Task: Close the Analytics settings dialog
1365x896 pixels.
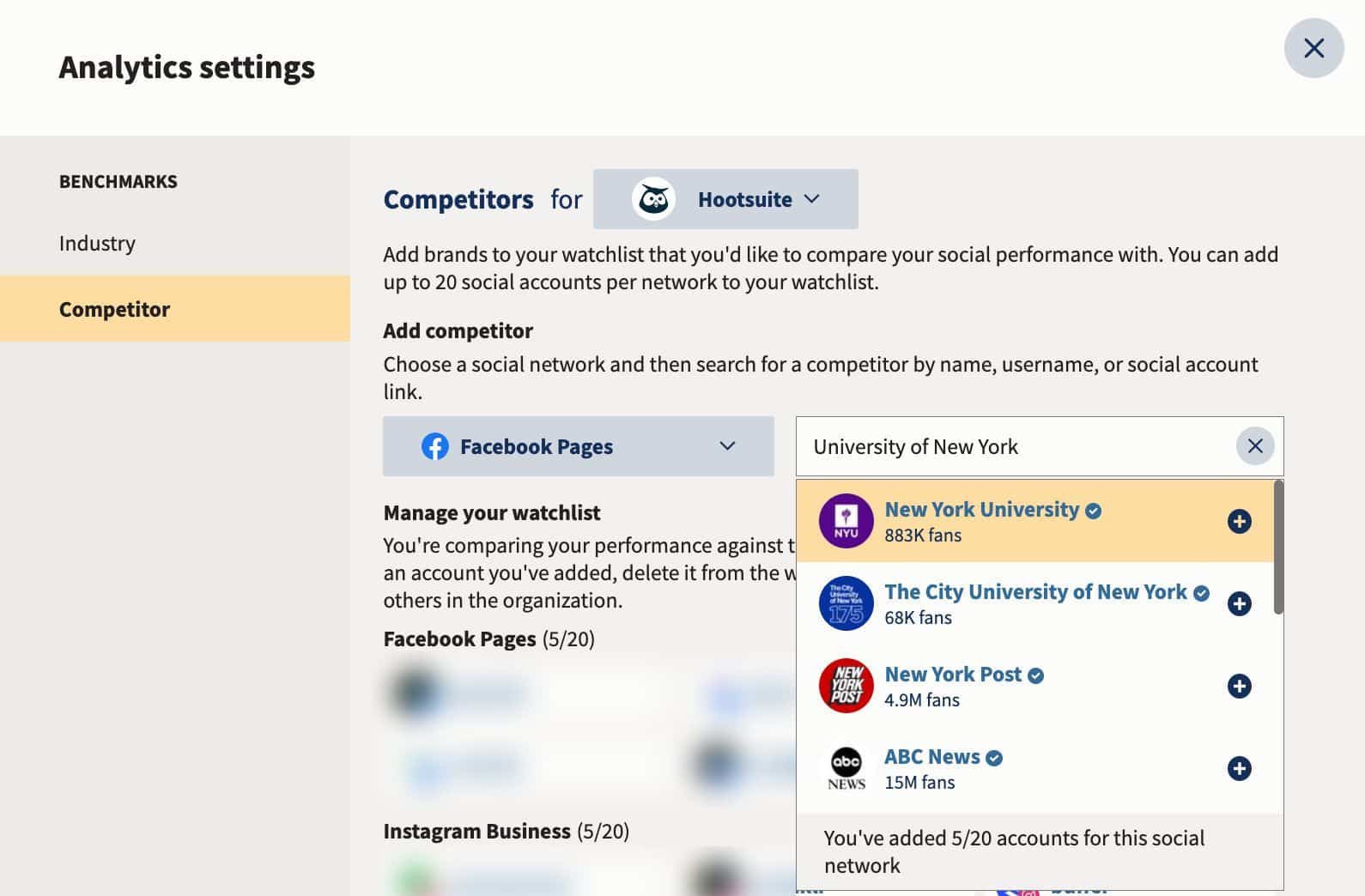Action: (x=1313, y=48)
